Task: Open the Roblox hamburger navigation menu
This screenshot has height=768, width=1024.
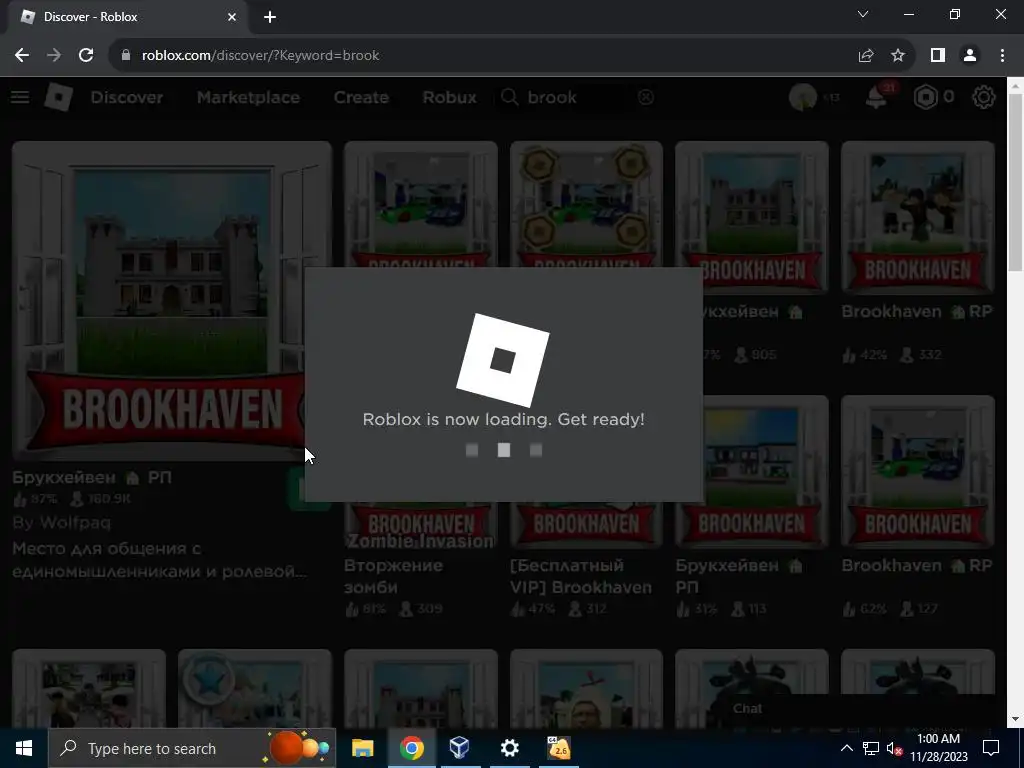Action: pyautogui.click(x=20, y=97)
